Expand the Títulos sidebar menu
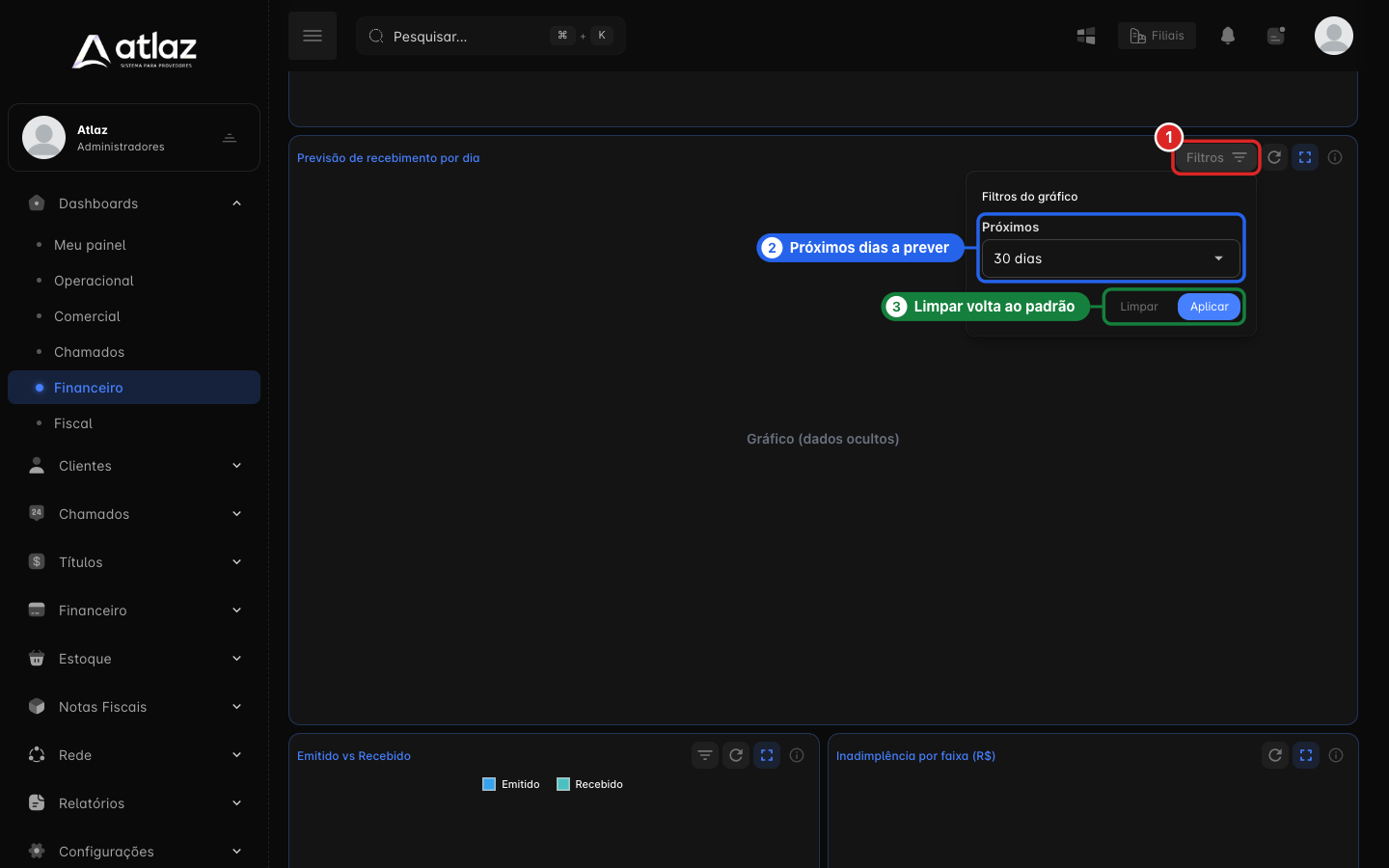 pyautogui.click(x=134, y=562)
